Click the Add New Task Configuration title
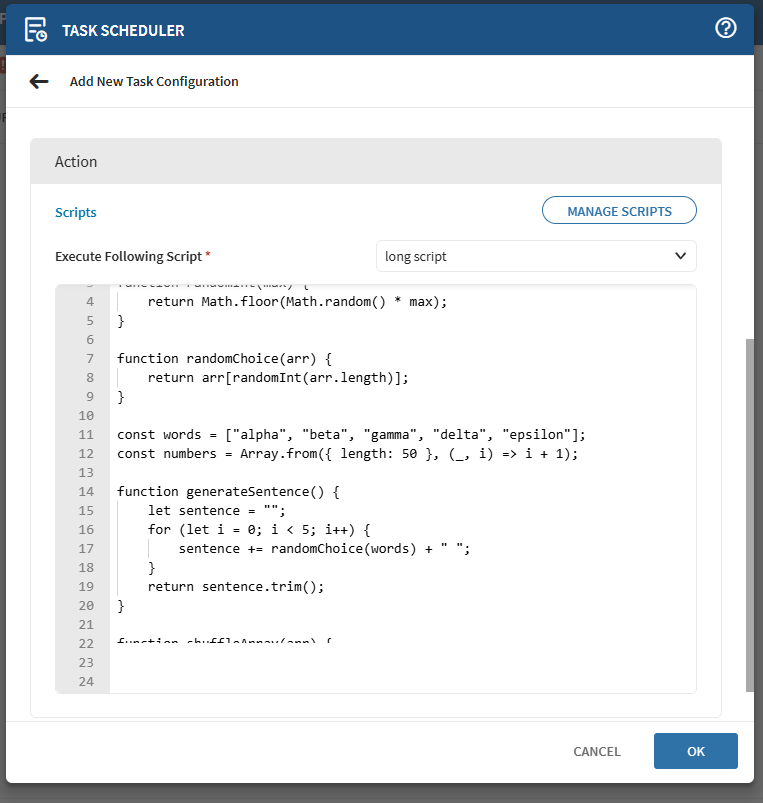The image size is (763, 803). click(x=154, y=81)
